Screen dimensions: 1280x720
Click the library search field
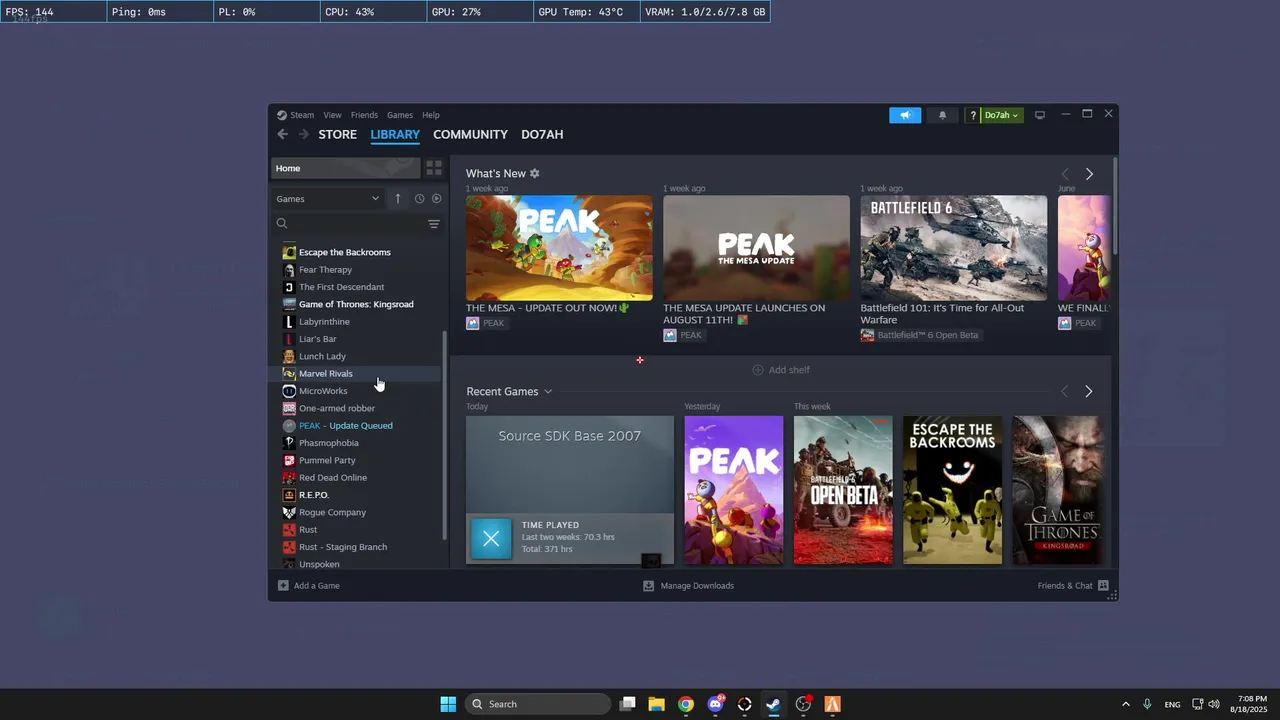[348, 224]
